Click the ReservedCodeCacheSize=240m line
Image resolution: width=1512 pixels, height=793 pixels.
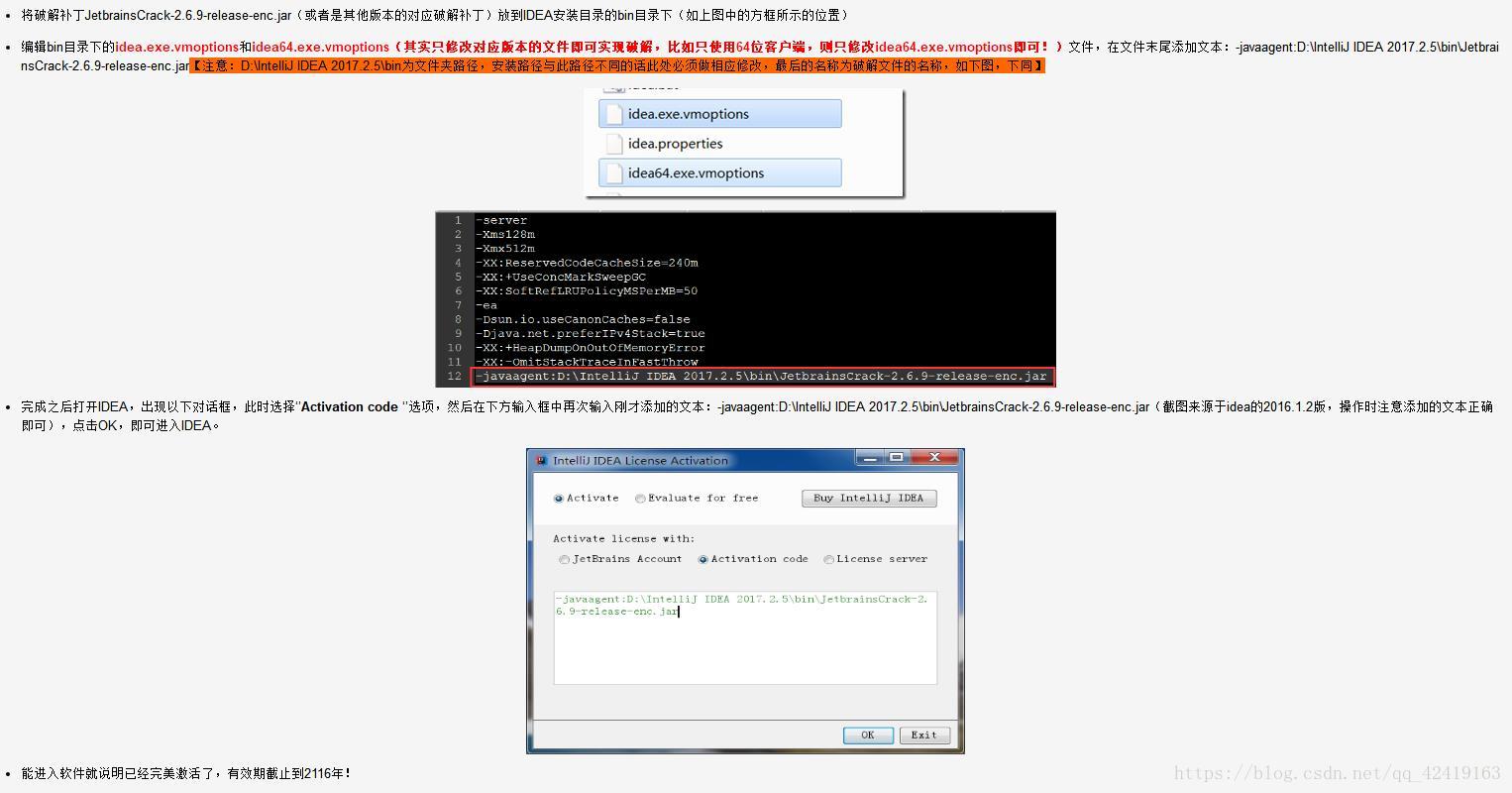click(x=587, y=263)
